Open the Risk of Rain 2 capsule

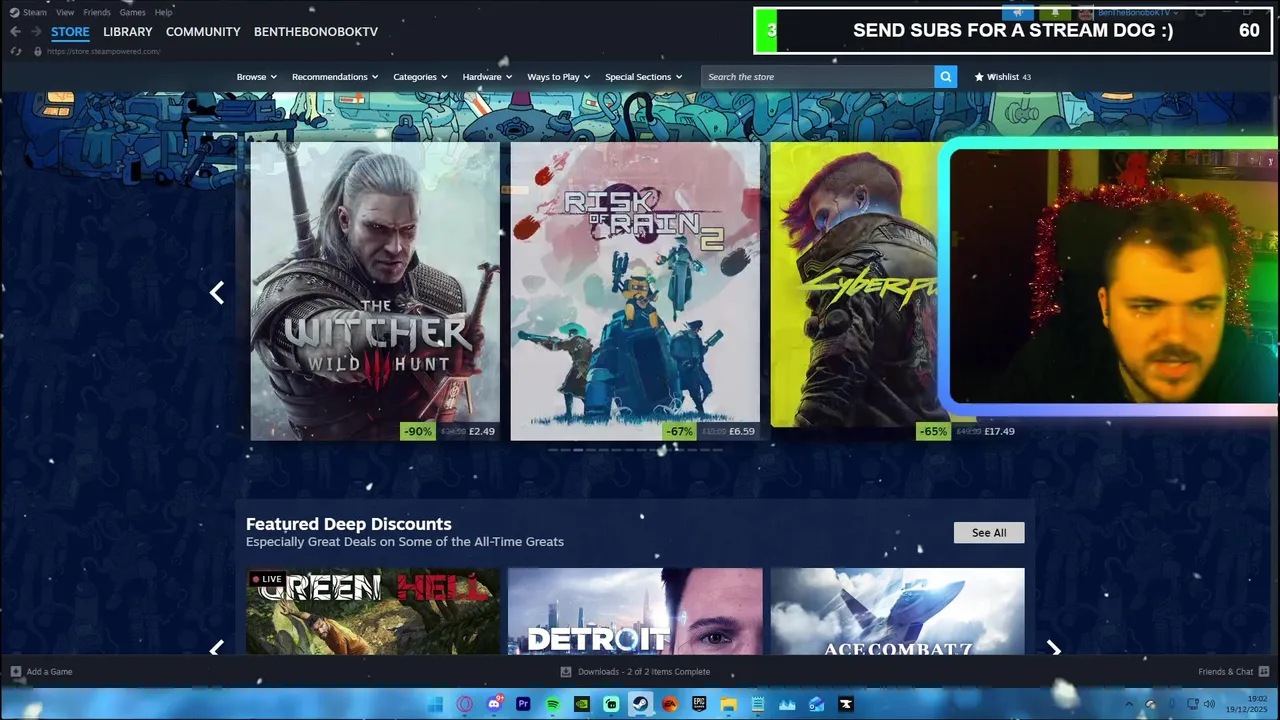point(635,291)
